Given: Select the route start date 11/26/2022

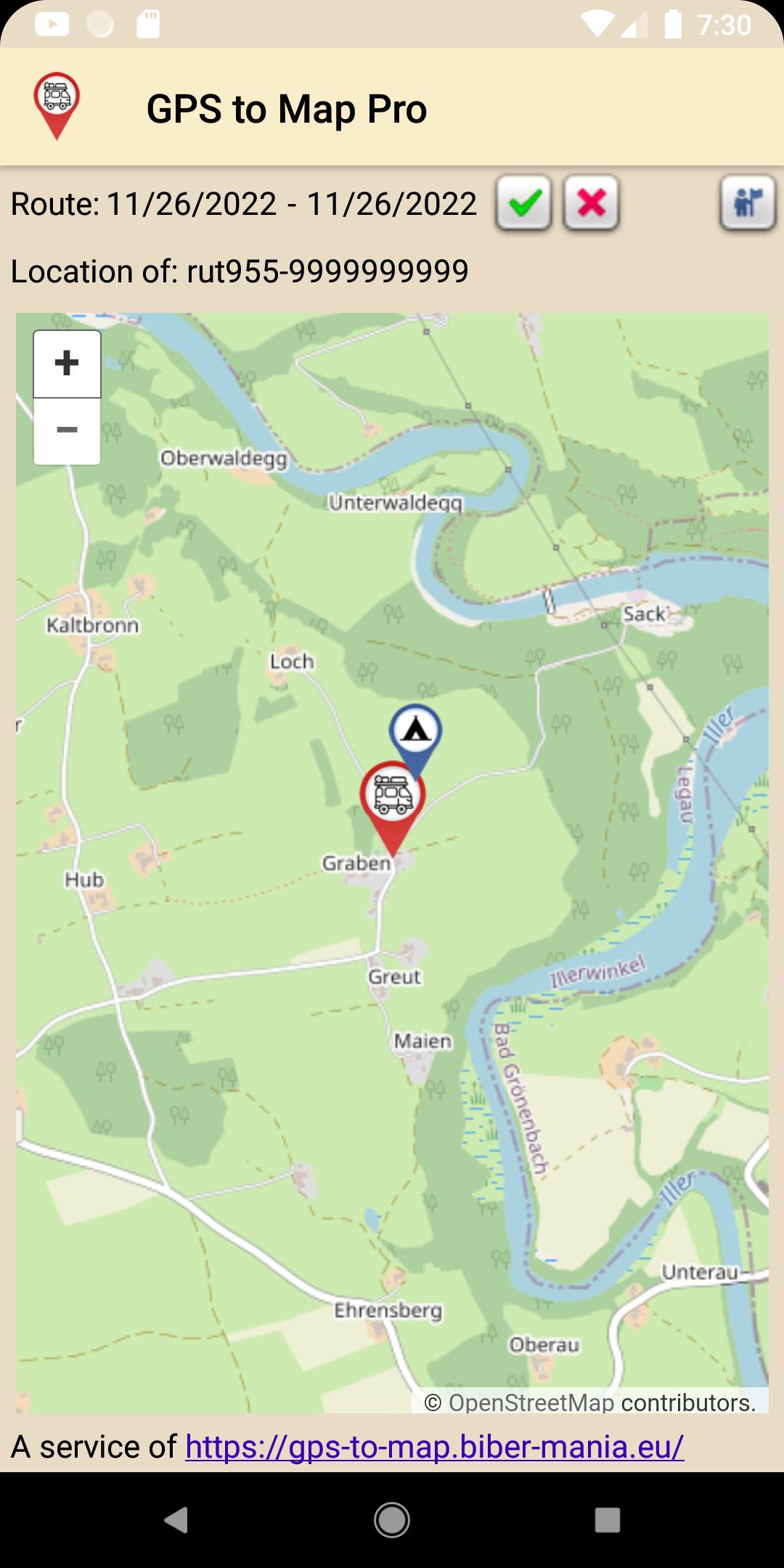Looking at the screenshot, I should 192,204.
